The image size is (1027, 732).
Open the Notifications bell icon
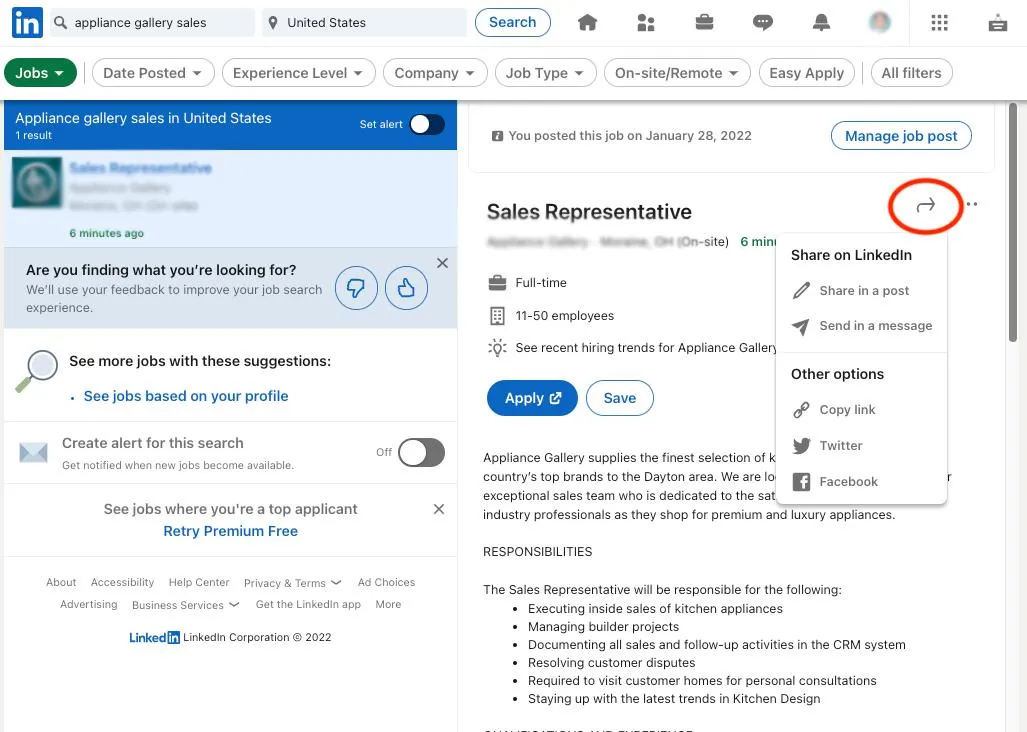click(821, 23)
